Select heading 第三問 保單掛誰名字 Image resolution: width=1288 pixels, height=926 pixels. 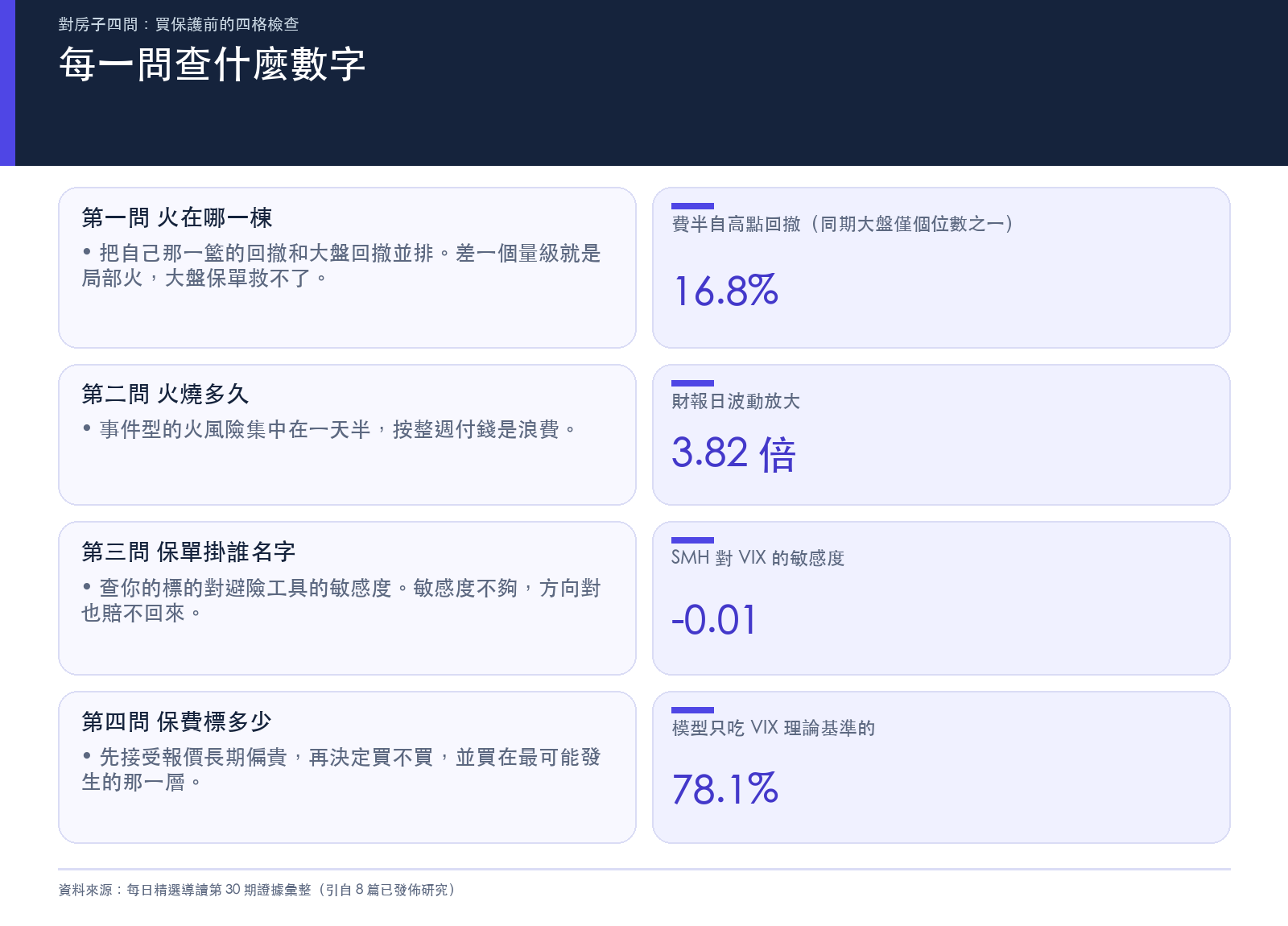tap(188, 552)
